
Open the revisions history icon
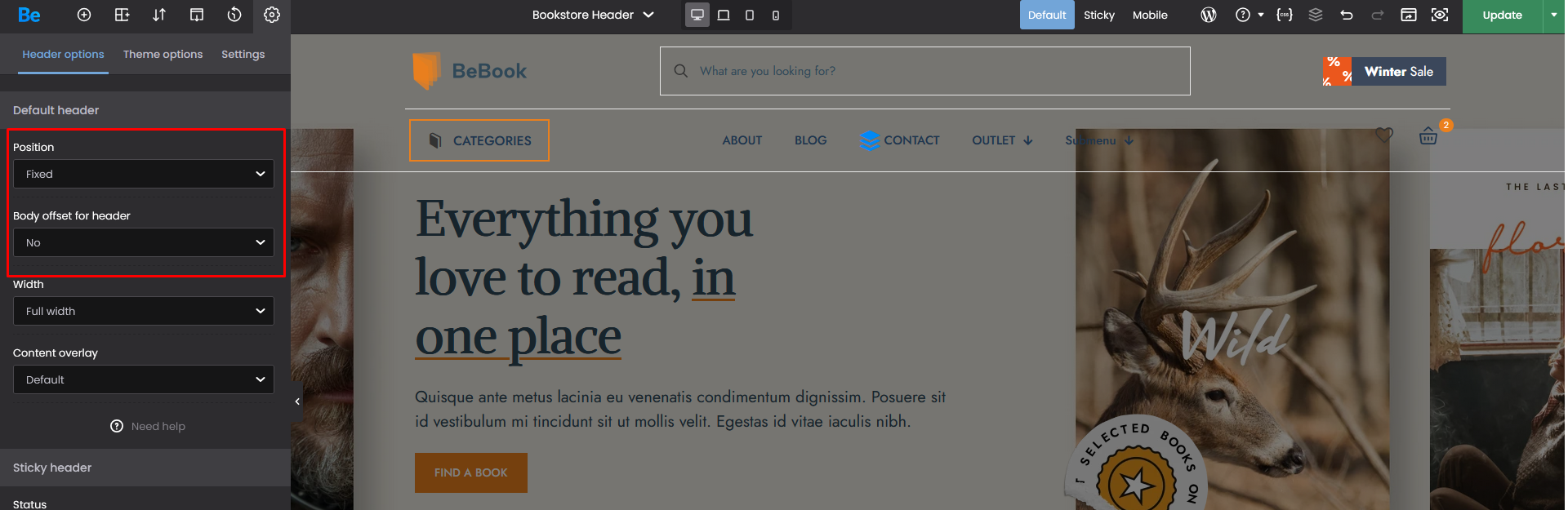tap(234, 15)
